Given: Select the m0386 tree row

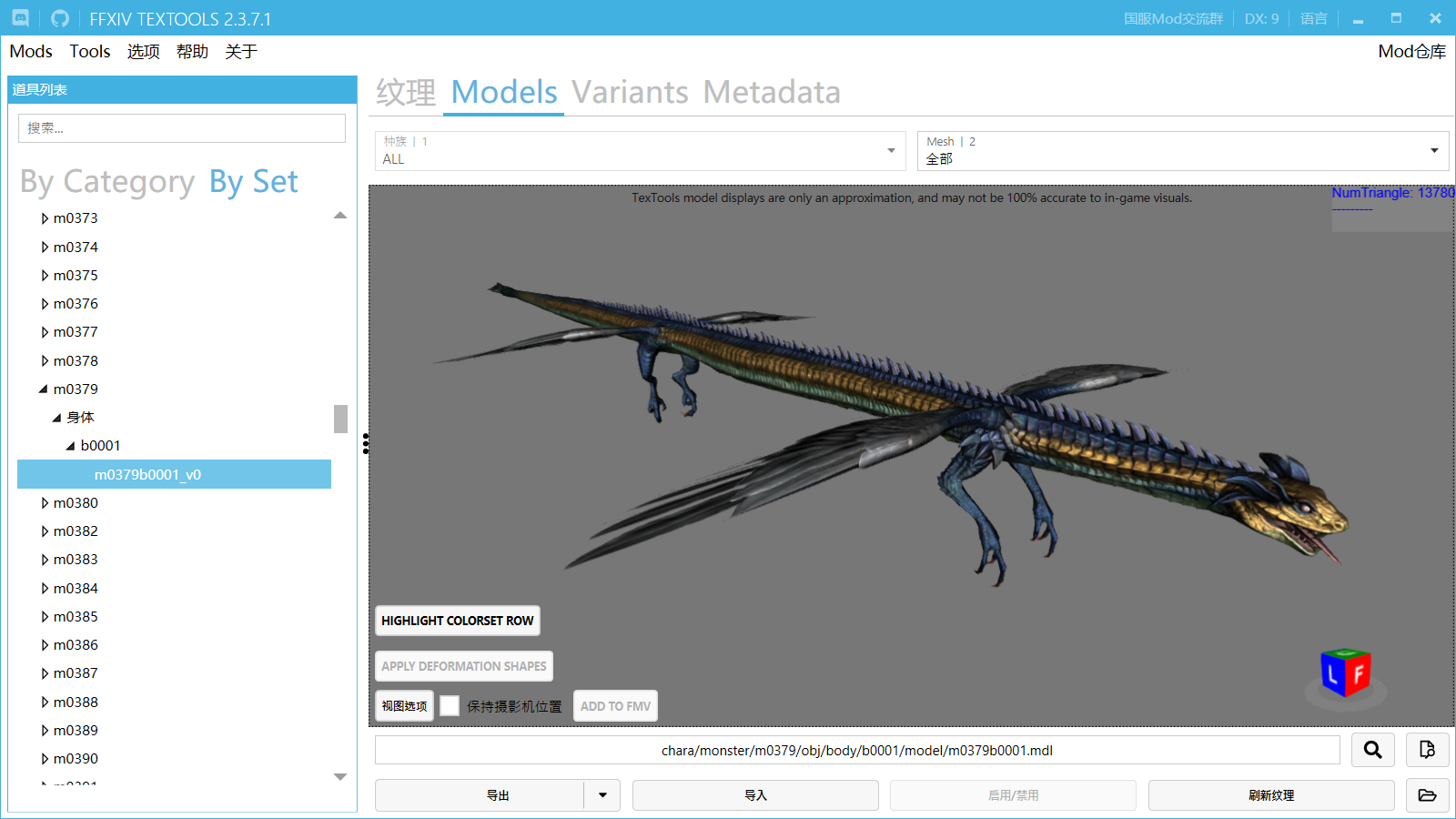Looking at the screenshot, I should pyautogui.click(x=76, y=645).
